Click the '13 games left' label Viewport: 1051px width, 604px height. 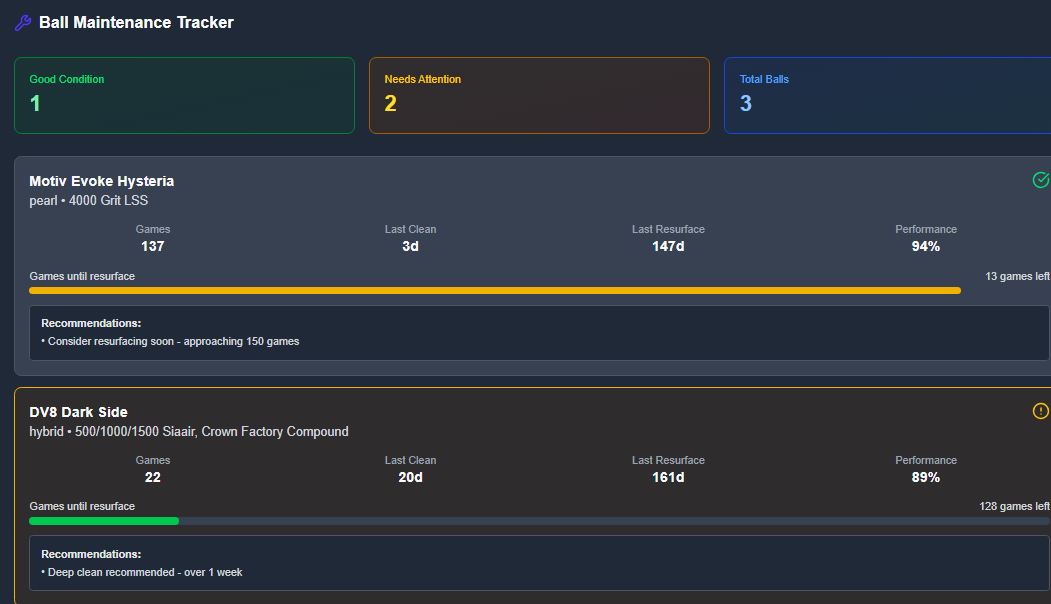point(1017,276)
